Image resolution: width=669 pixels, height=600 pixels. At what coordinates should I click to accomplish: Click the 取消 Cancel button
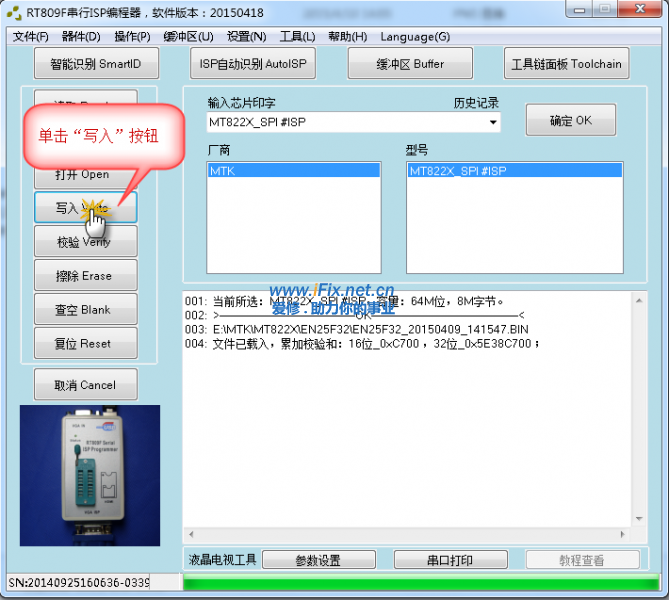pyautogui.click(x=84, y=385)
